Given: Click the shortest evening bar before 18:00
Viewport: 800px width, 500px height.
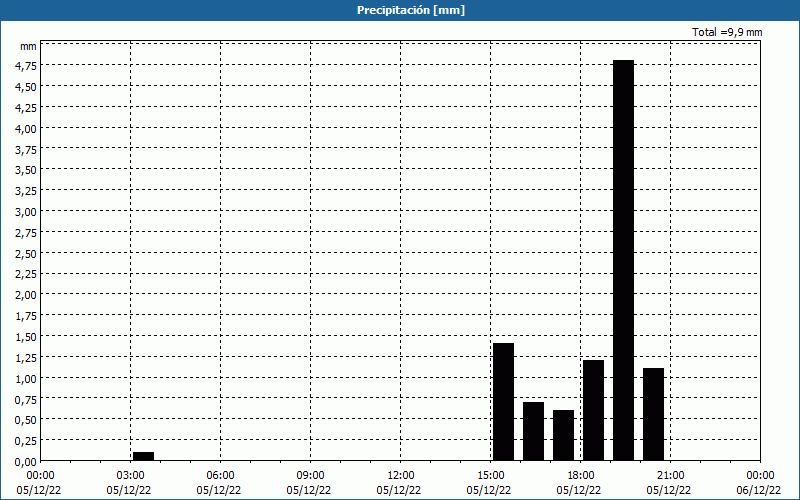Looking at the screenshot, I should (563, 435).
